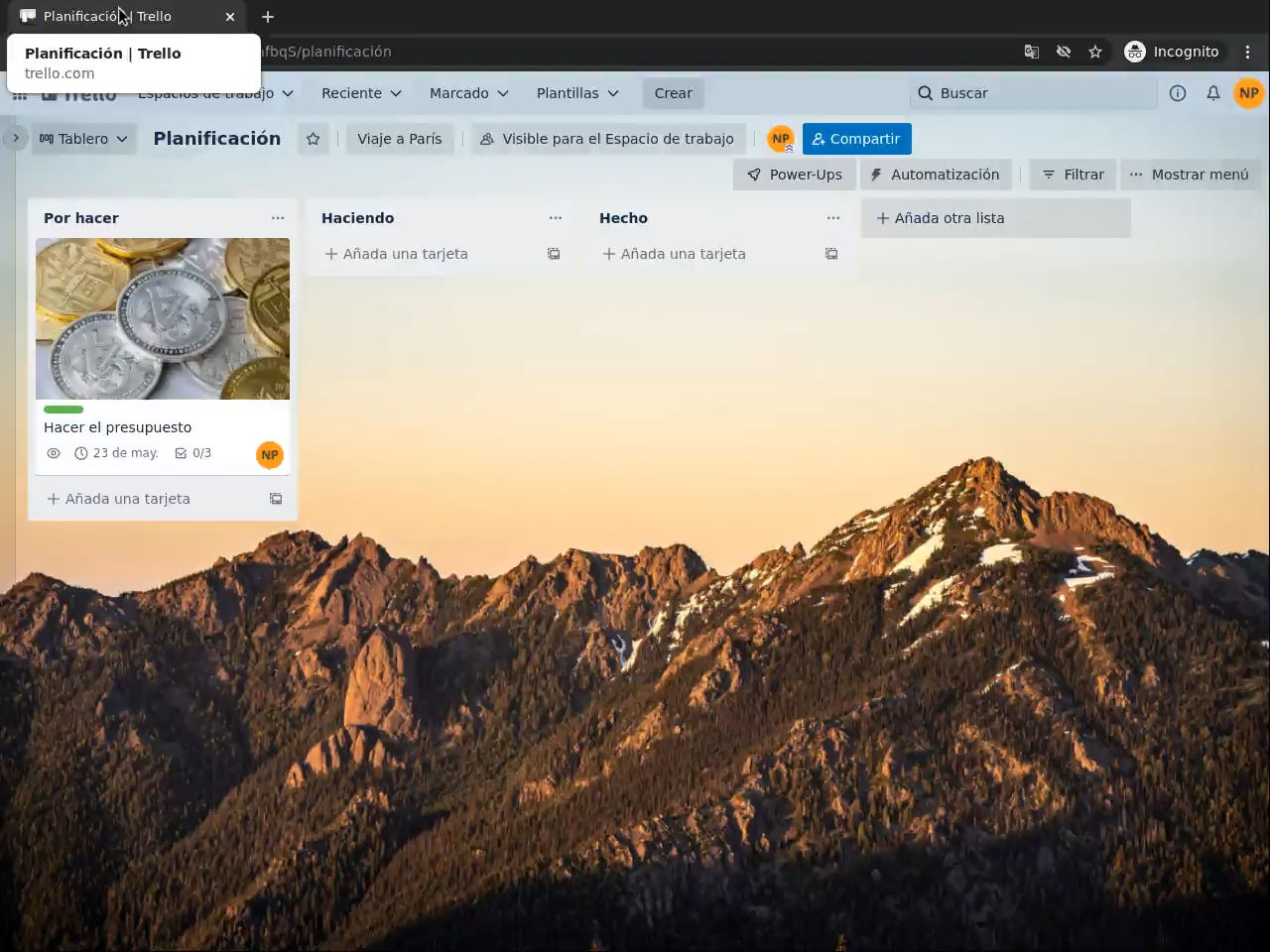
Task: Expand the Reciente menu
Action: (x=361, y=93)
